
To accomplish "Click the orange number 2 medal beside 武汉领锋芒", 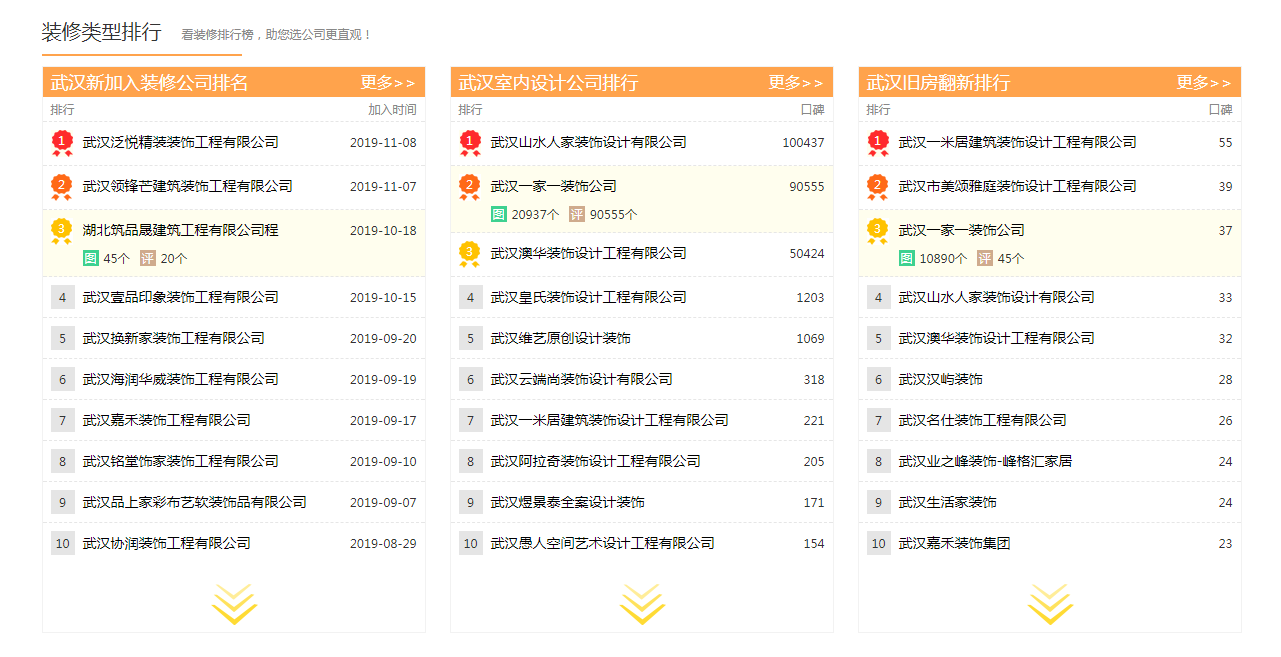I will (60, 186).
